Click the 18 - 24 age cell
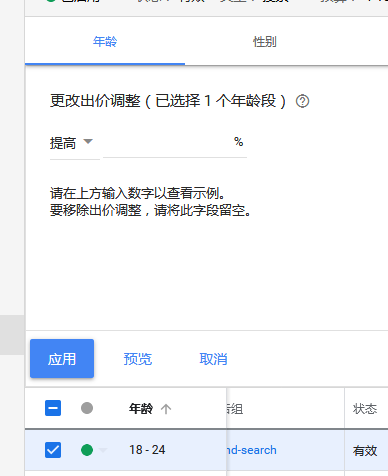 click(147, 450)
